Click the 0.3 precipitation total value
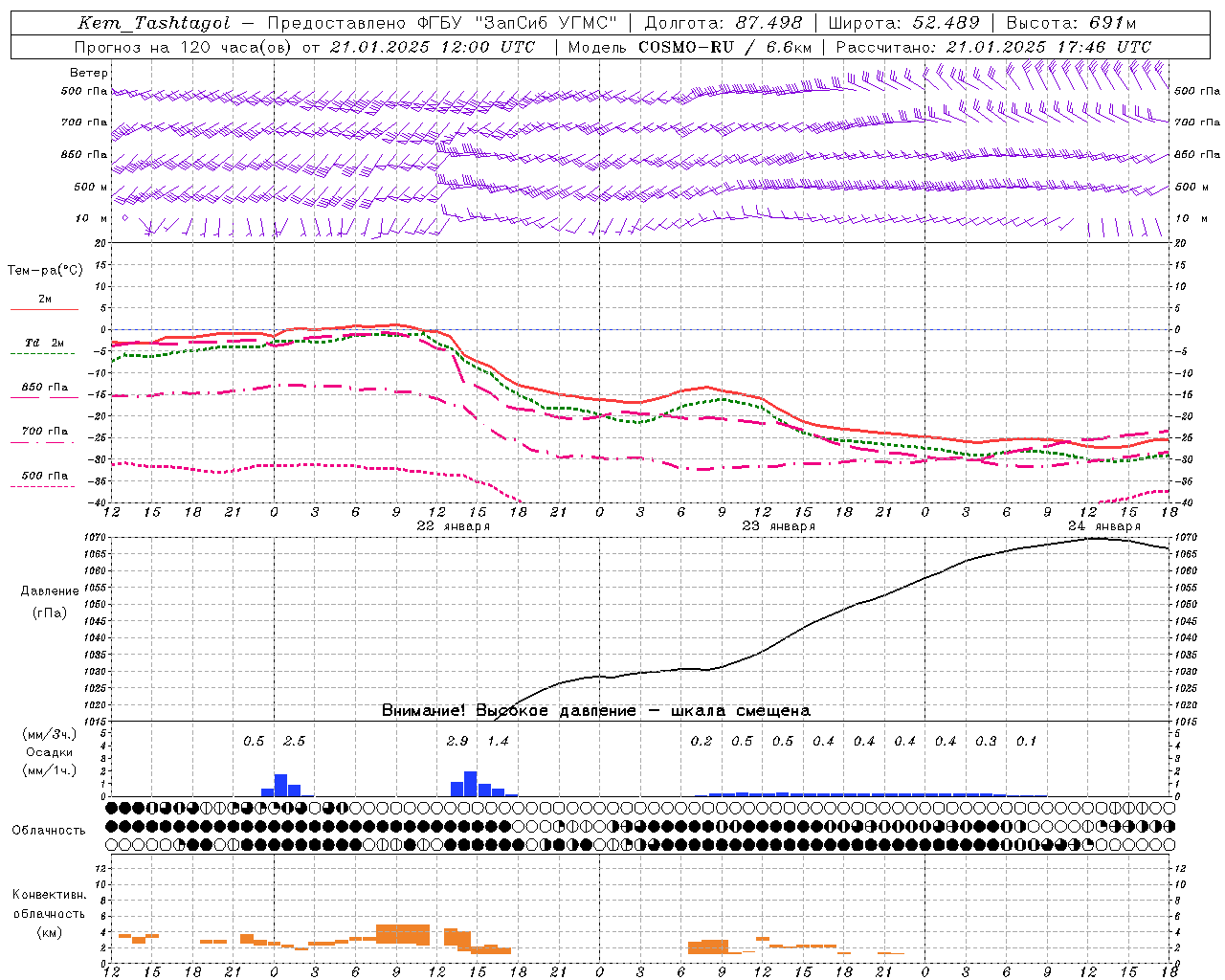The width and height of the screenshot is (1225, 980). point(986,742)
